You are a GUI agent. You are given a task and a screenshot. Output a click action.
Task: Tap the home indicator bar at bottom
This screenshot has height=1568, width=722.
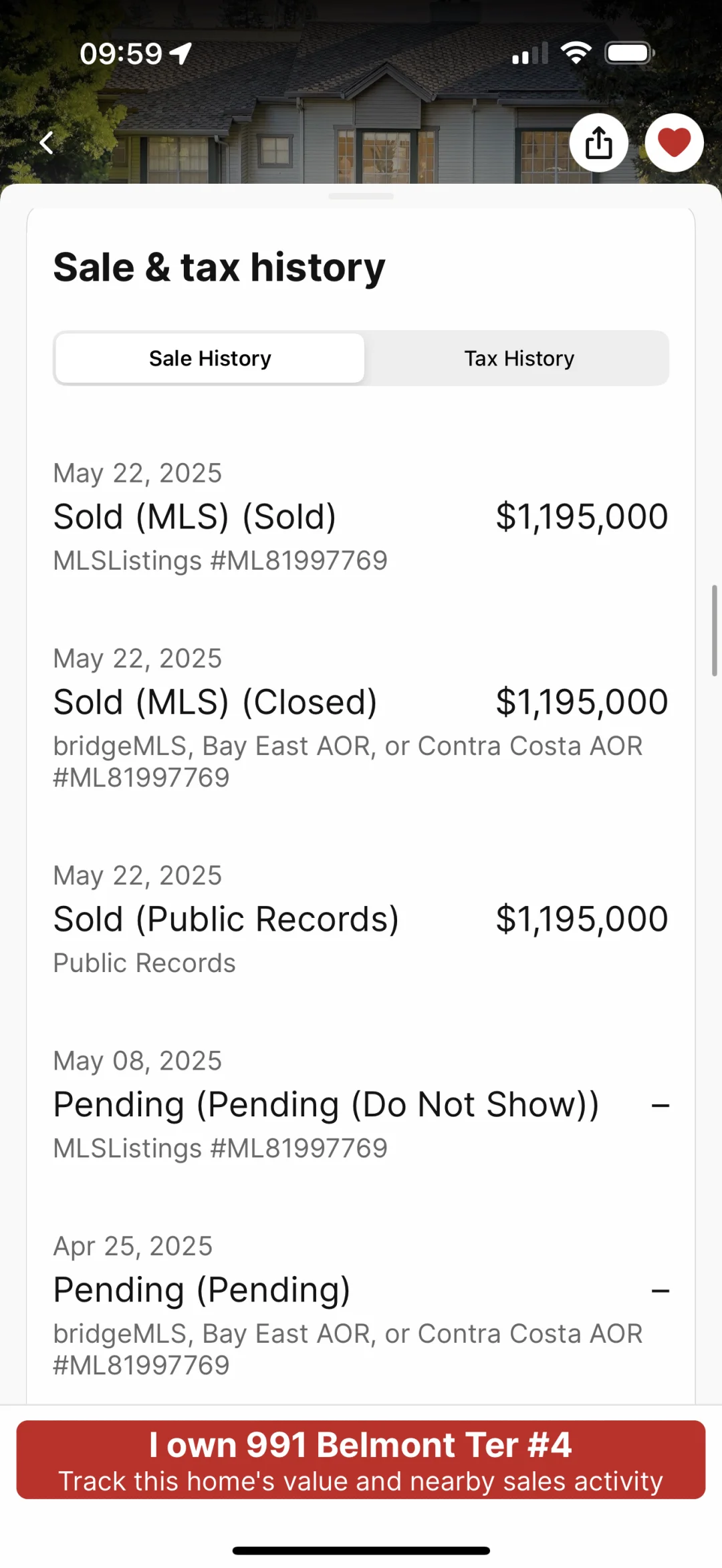click(361, 1551)
